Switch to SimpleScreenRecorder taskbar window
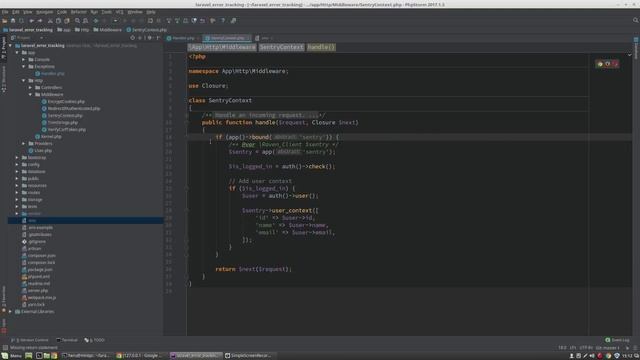The height and width of the screenshot is (360, 640). click(248, 356)
